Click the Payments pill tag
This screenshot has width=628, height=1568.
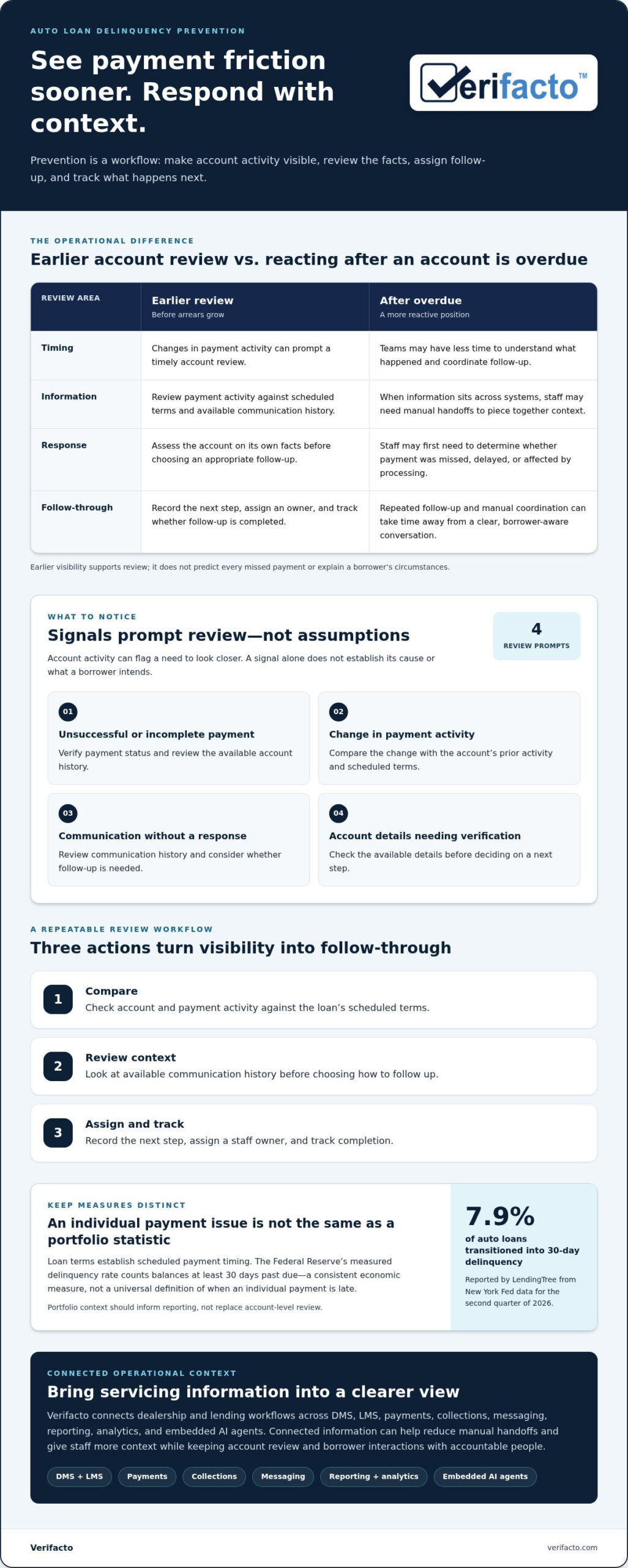pyautogui.click(x=147, y=1477)
